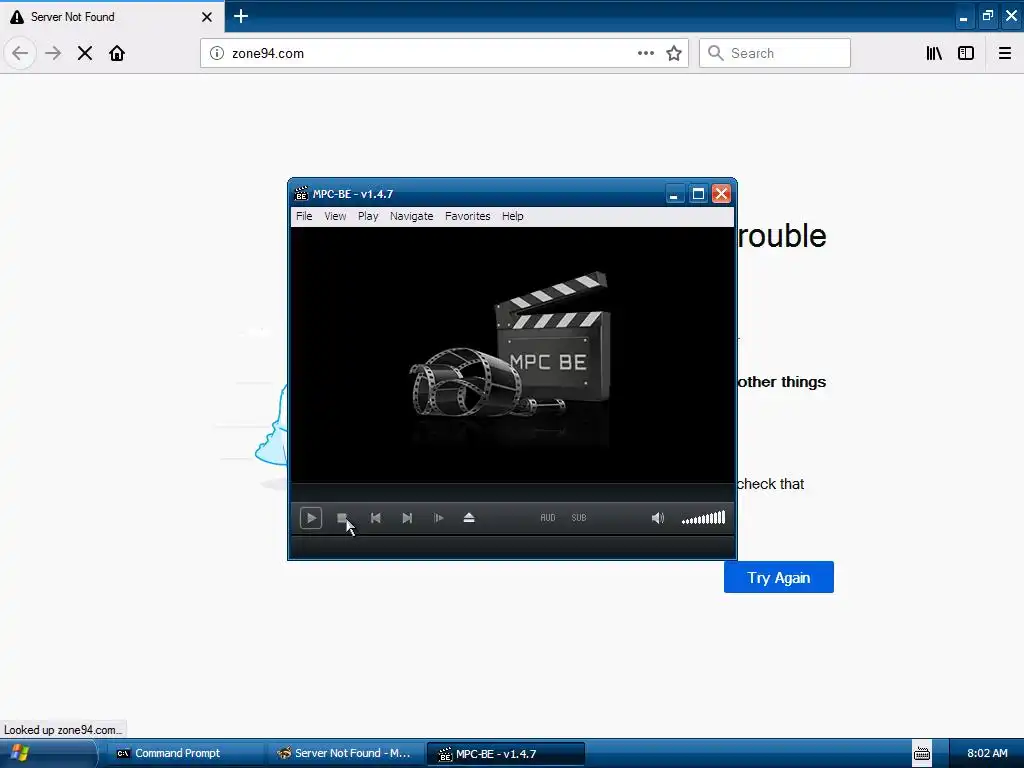Select the SUB subtitle button
This screenshot has width=1024, height=768.
tap(579, 518)
